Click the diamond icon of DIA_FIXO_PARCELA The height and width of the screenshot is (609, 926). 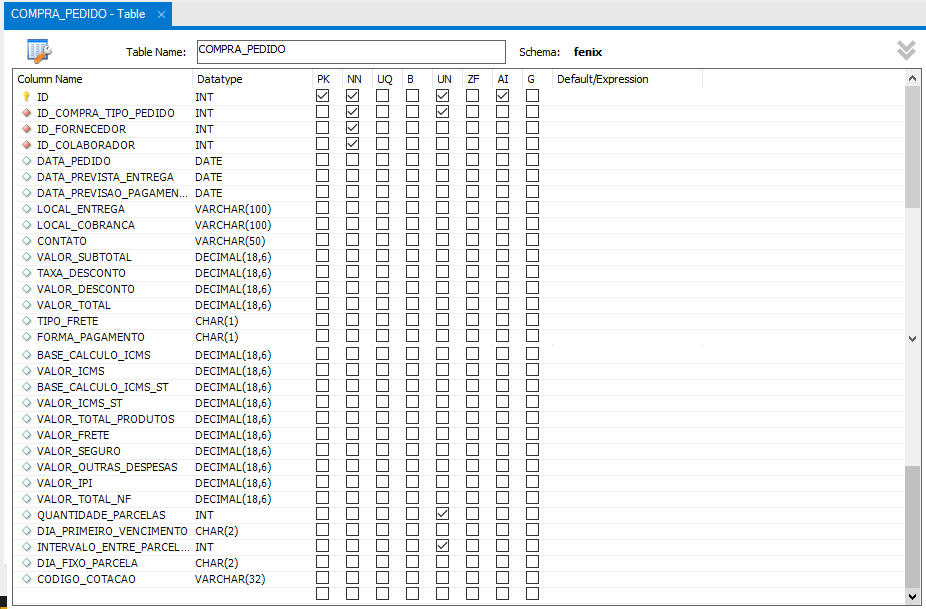(27, 562)
